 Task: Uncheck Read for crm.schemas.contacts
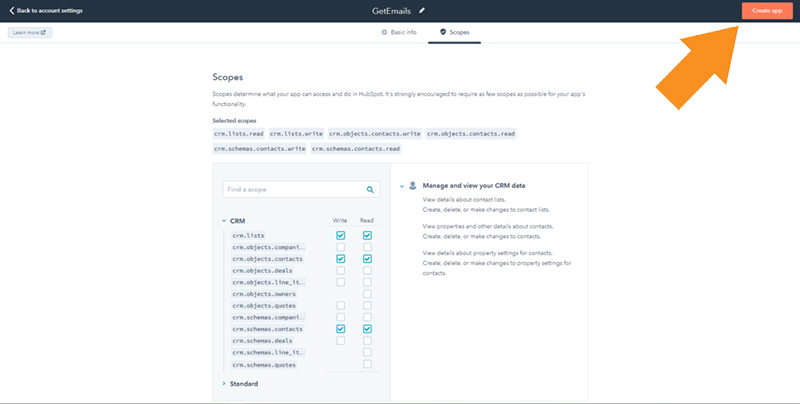[x=367, y=329]
